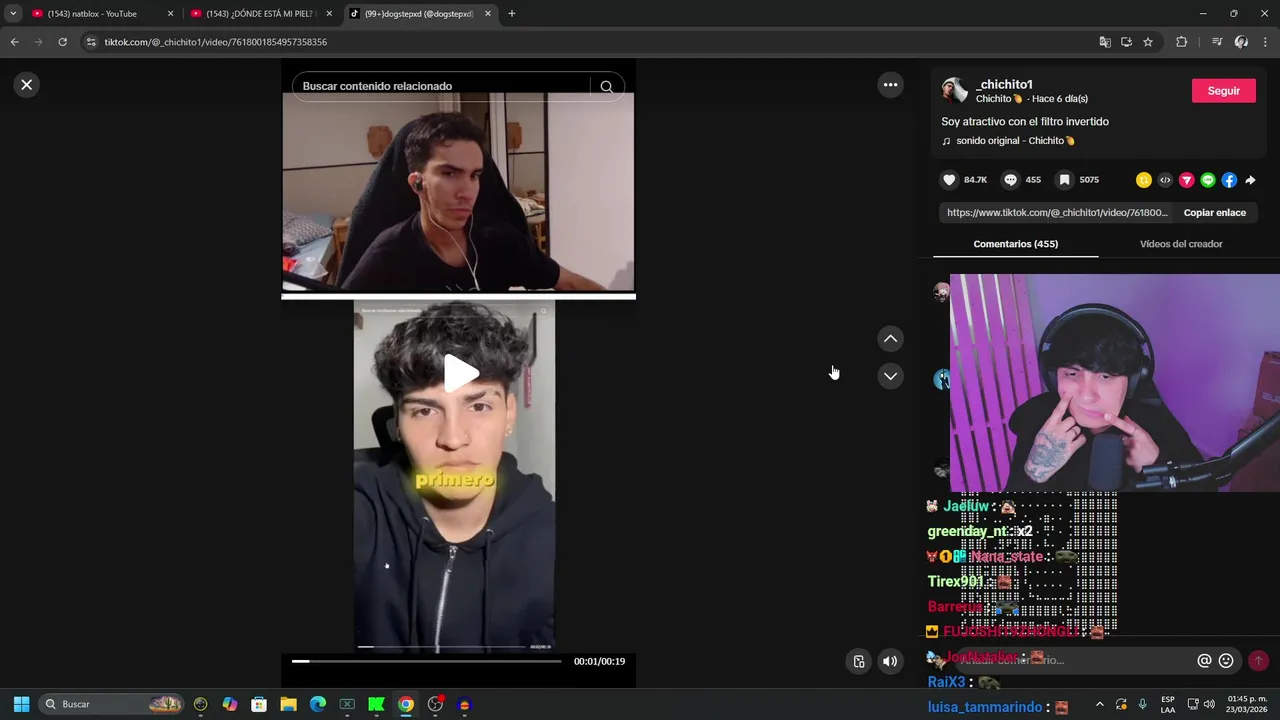Open OBS Studio from the taskbar
This screenshot has height=720, width=1280.
(435, 704)
